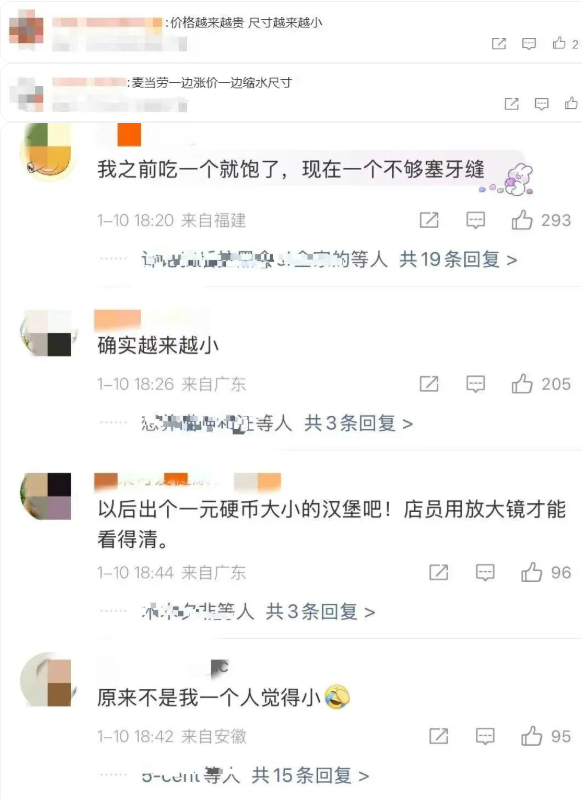Like the one-yuan coin burger comment
The width and height of the screenshot is (582, 801).
[x=531, y=572]
